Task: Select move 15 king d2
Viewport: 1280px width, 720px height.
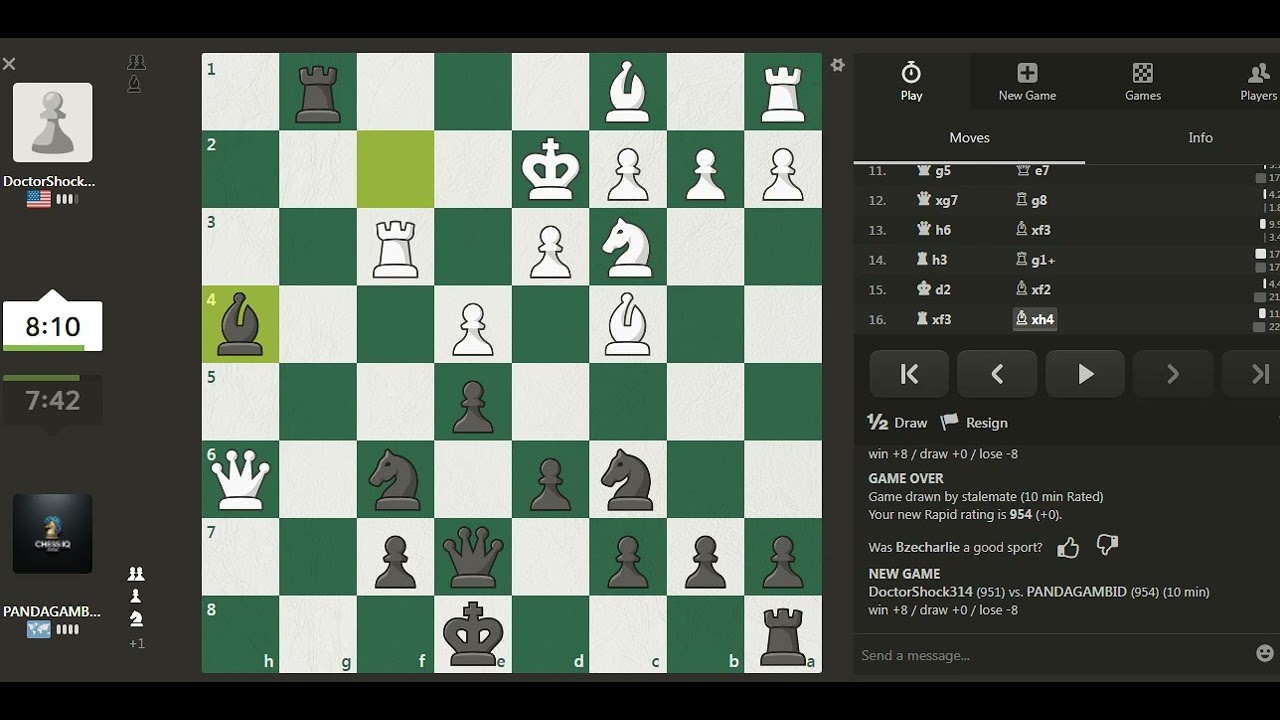Action: point(934,289)
